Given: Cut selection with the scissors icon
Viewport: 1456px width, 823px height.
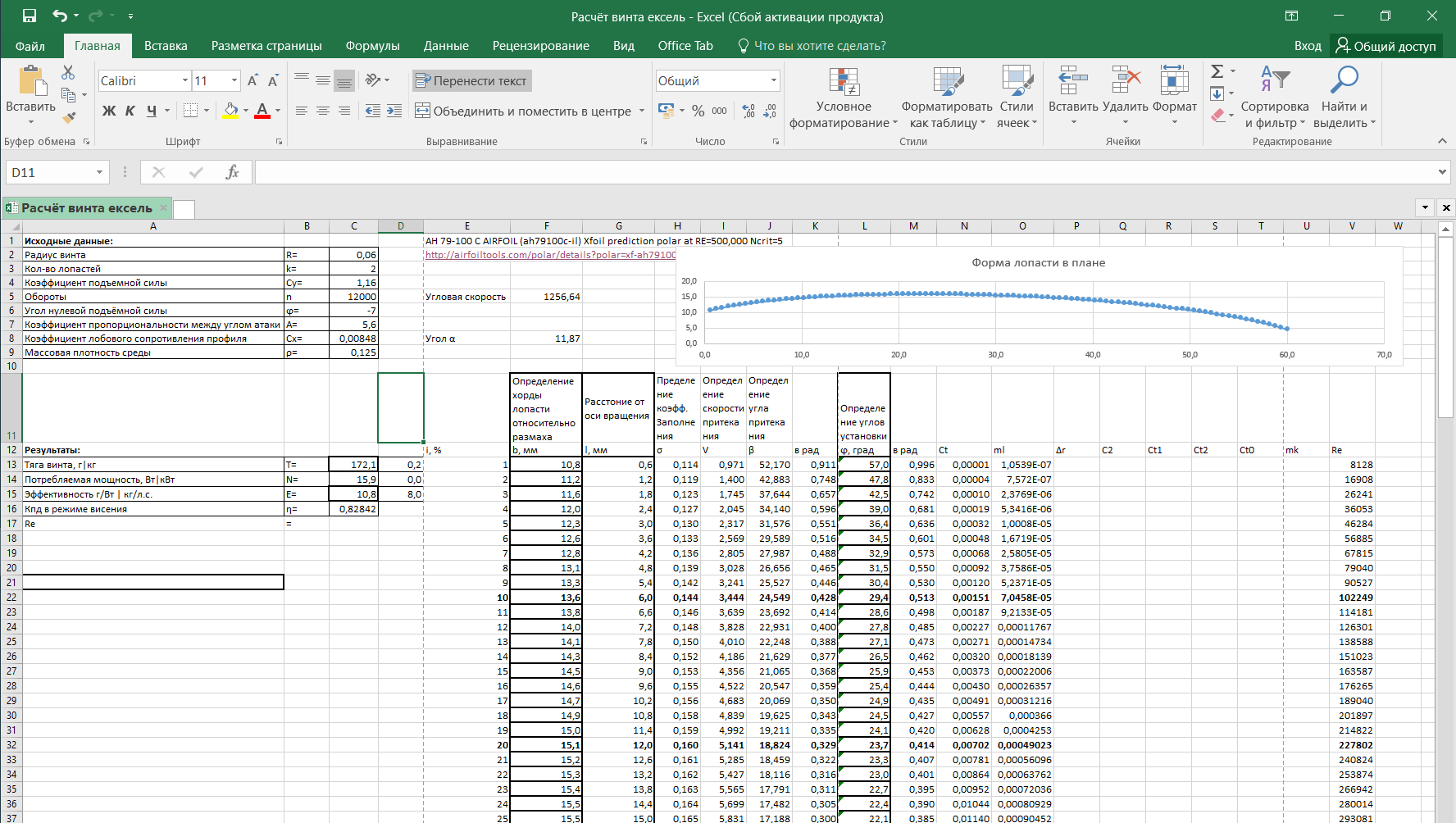Looking at the screenshot, I should tap(68, 73).
